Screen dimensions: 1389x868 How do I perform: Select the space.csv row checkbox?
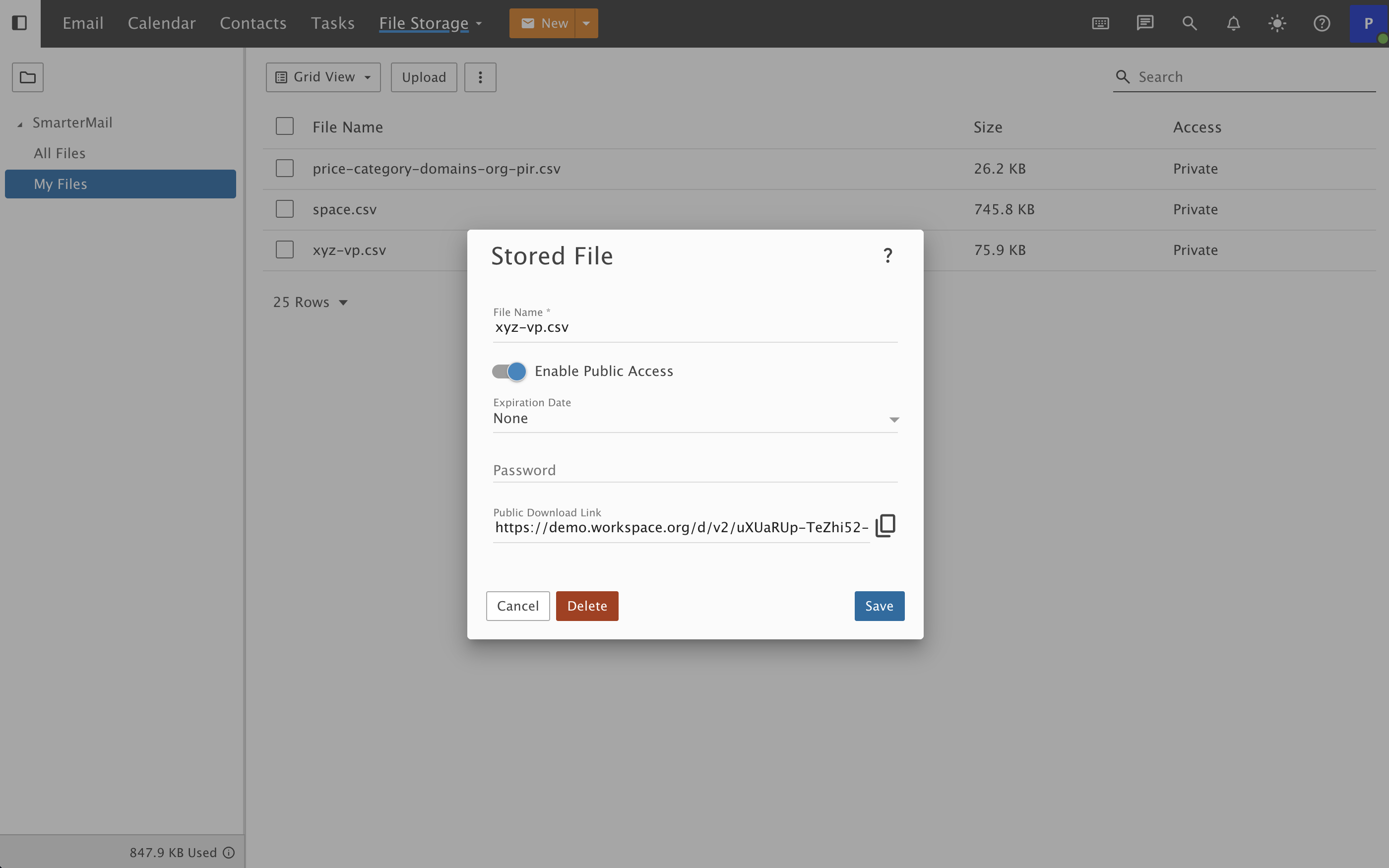[x=285, y=208]
